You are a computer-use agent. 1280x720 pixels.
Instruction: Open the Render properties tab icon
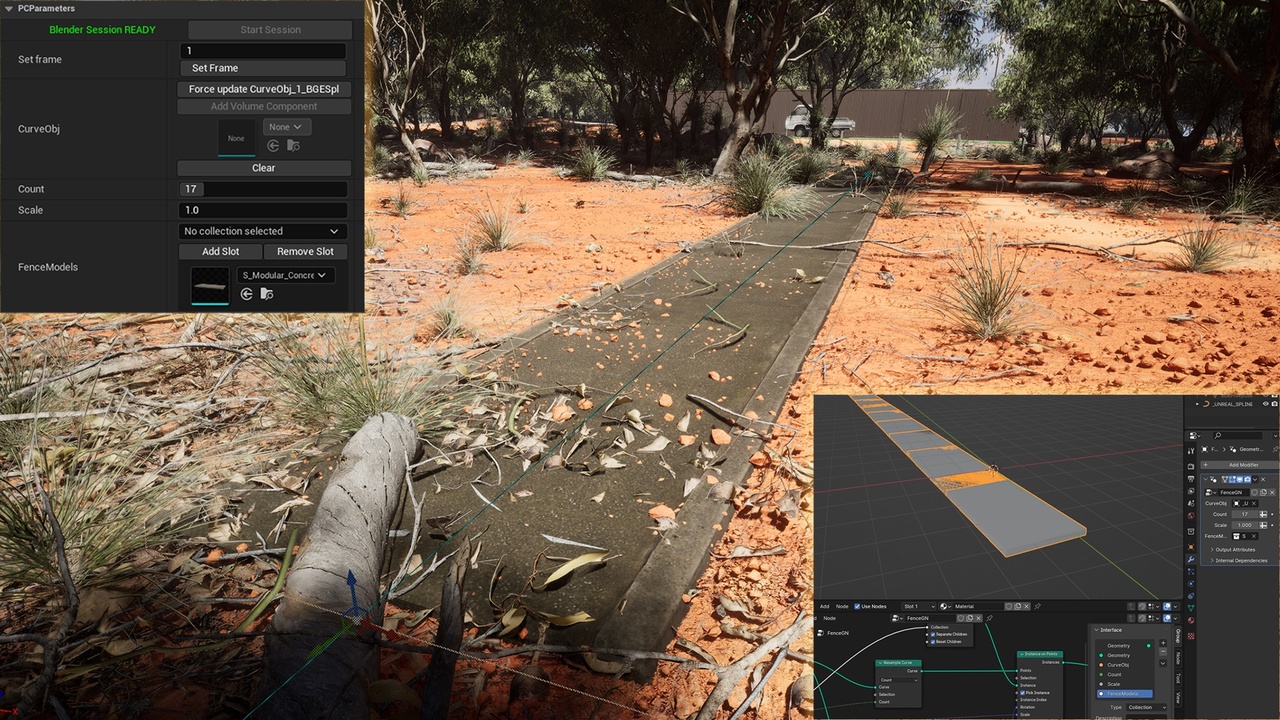1191,466
